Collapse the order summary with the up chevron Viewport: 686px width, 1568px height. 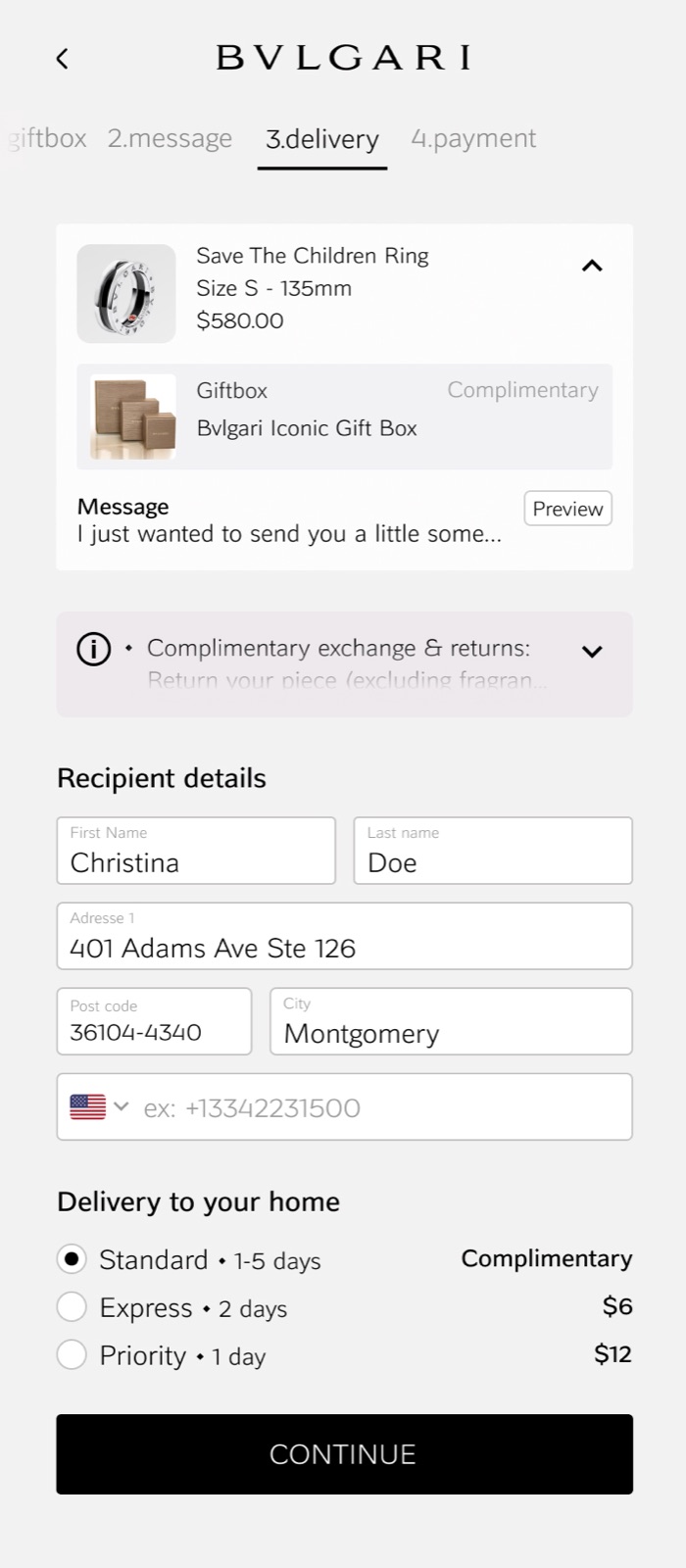(592, 266)
